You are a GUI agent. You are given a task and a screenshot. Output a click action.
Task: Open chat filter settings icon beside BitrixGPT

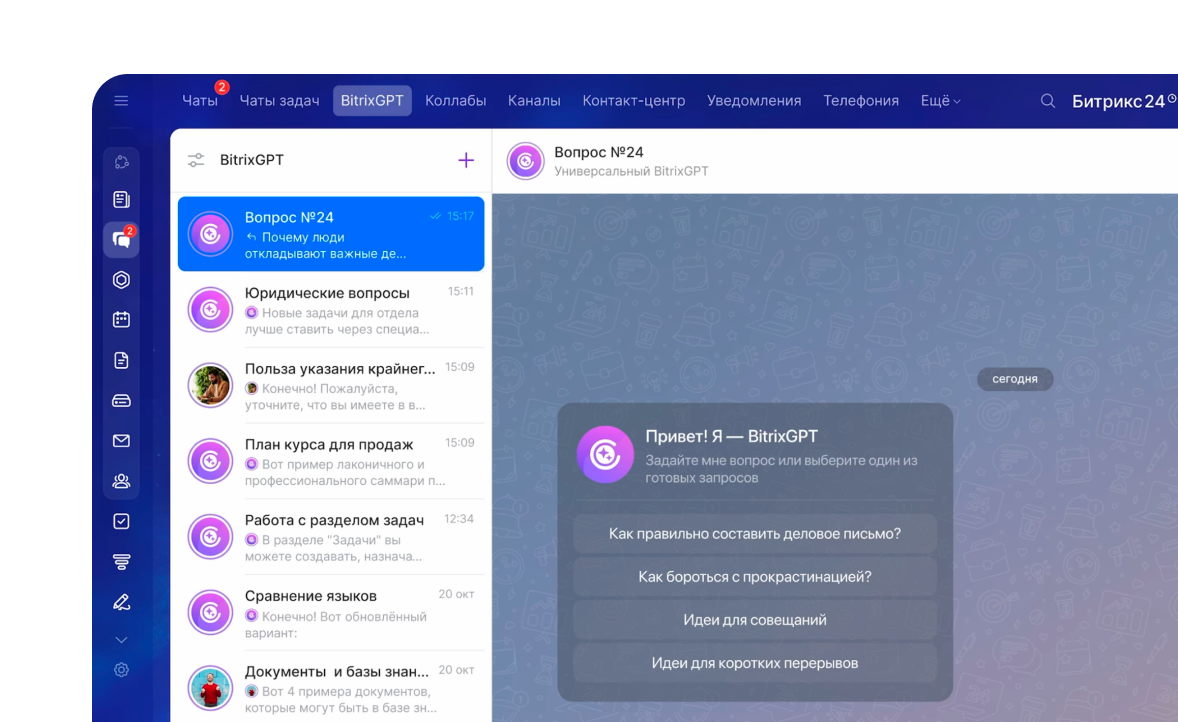(x=196, y=160)
